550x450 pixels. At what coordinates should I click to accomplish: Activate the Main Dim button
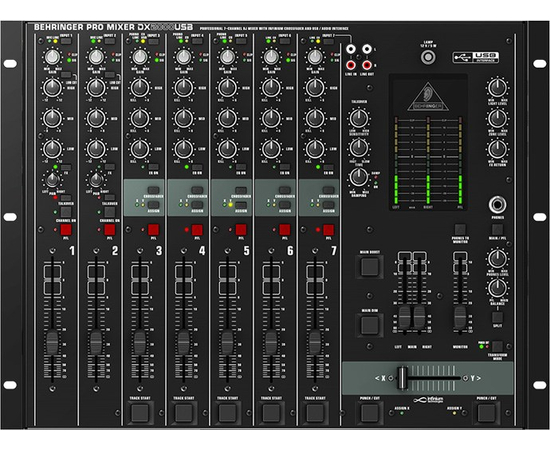370,325
